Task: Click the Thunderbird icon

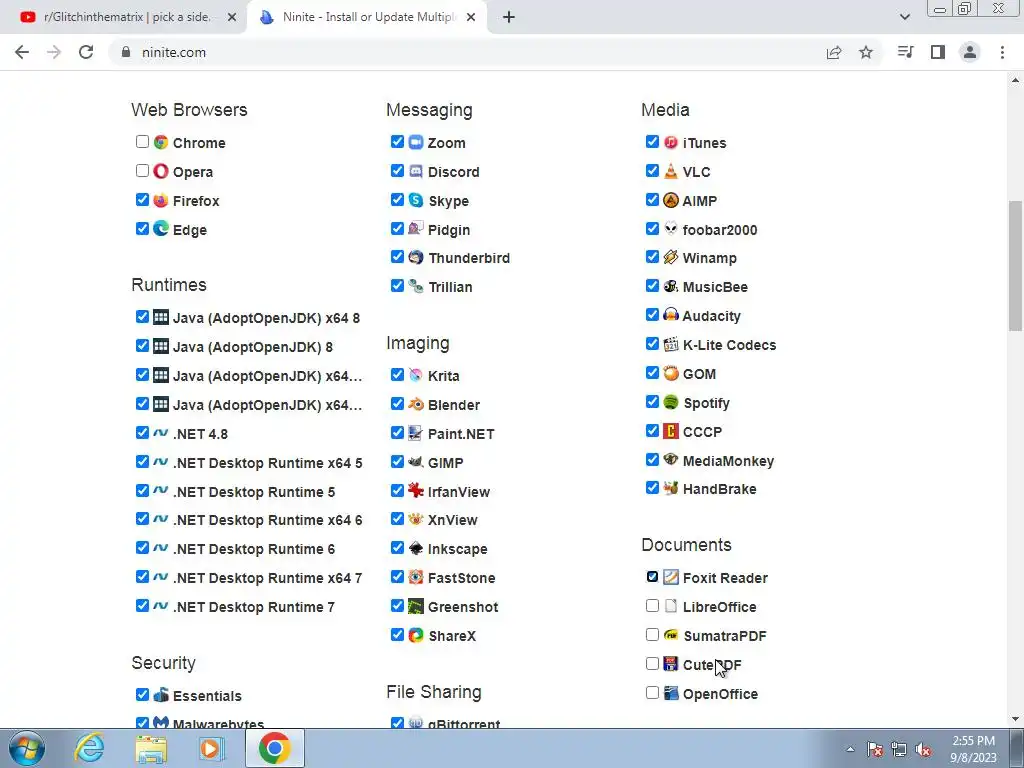Action: [x=416, y=257]
